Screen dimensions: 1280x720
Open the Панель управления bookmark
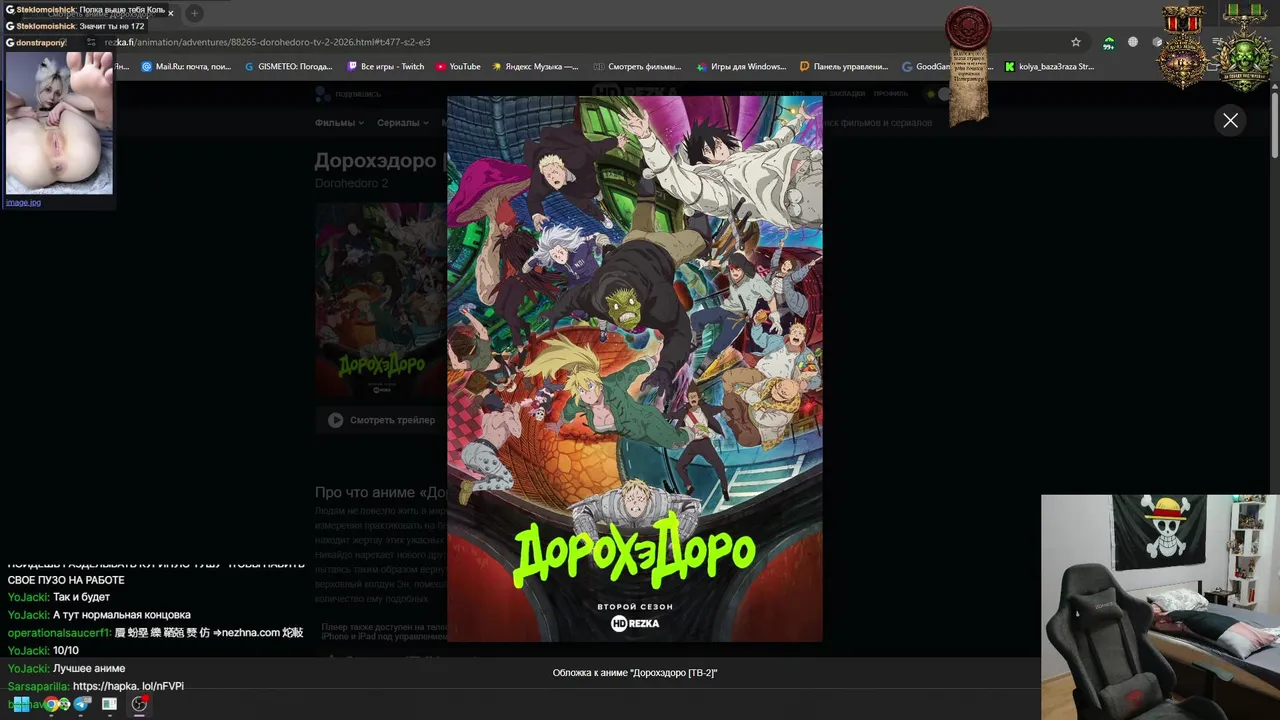844,67
